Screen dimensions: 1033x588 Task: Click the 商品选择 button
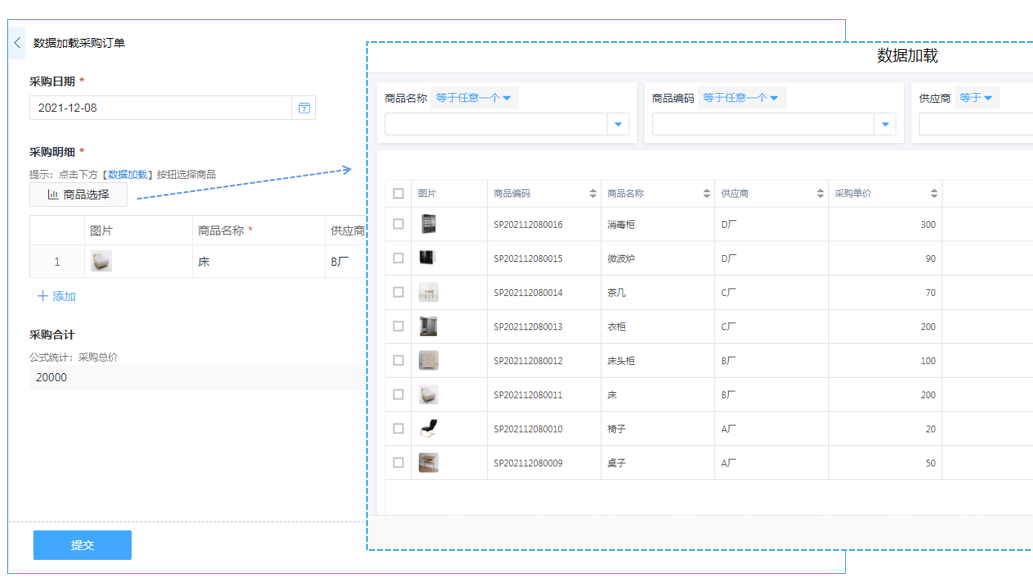(78, 195)
